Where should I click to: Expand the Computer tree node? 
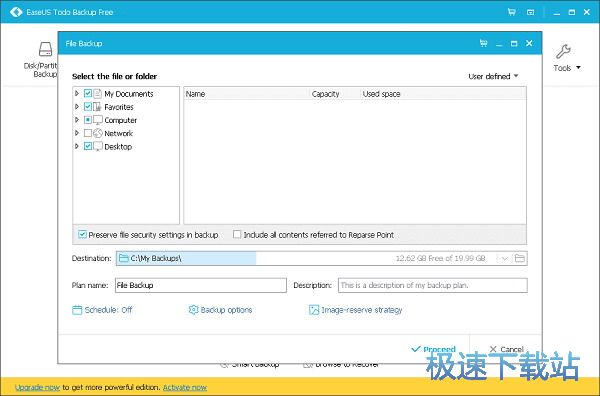coord(77,120)
